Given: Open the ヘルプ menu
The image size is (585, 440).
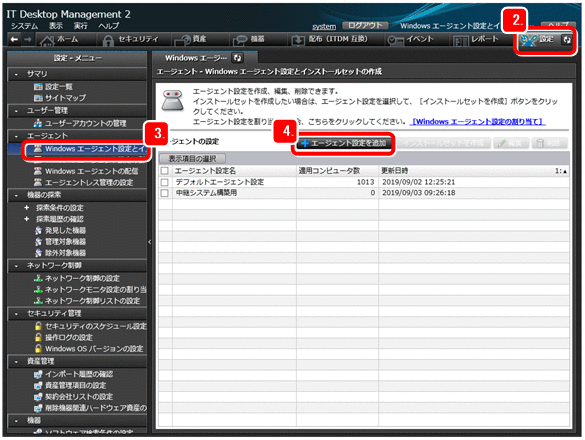Looking at the screenshot, I should click(109, 26).
